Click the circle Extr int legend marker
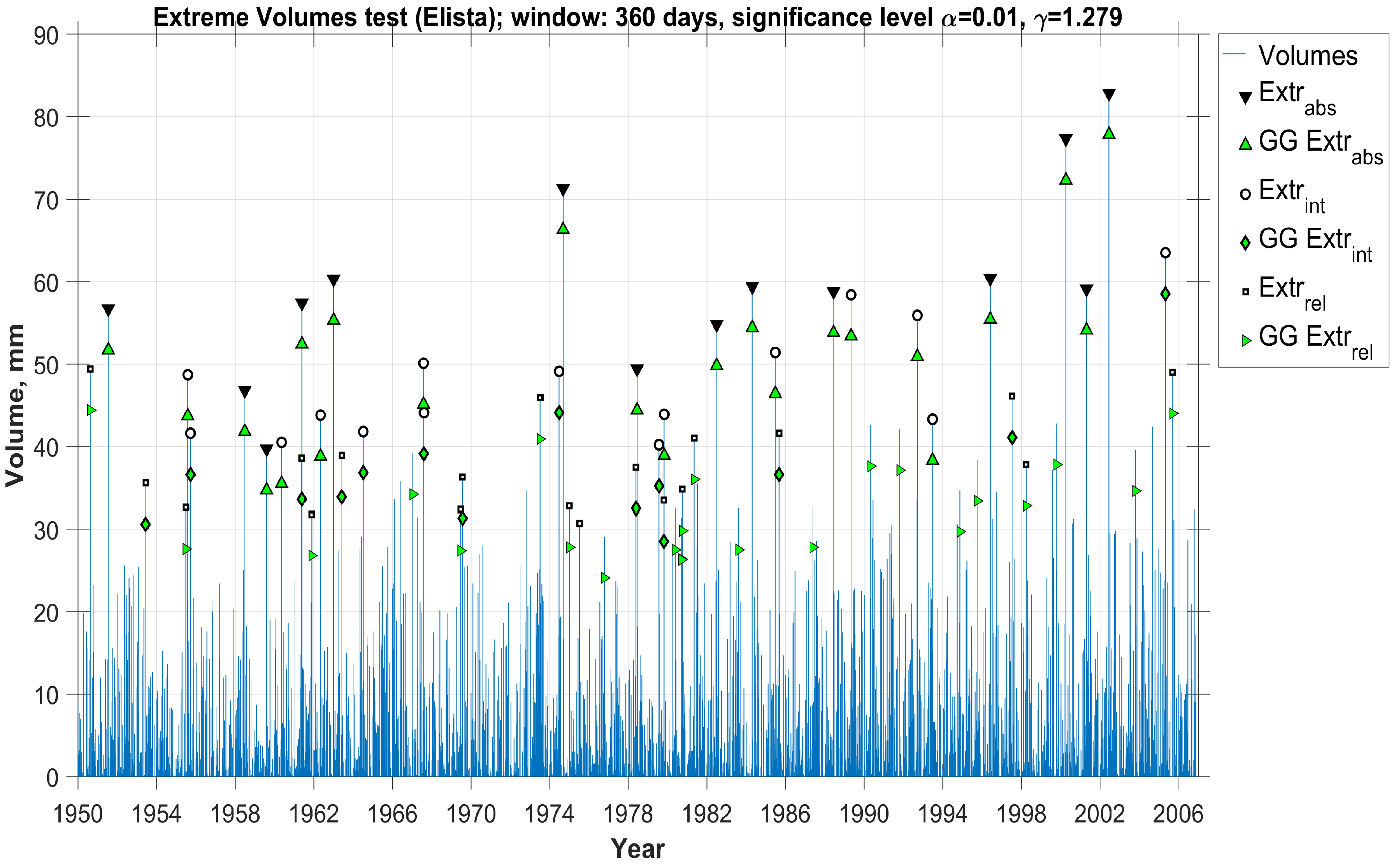The image size is (1396, 868). (x=1245, y=194)
